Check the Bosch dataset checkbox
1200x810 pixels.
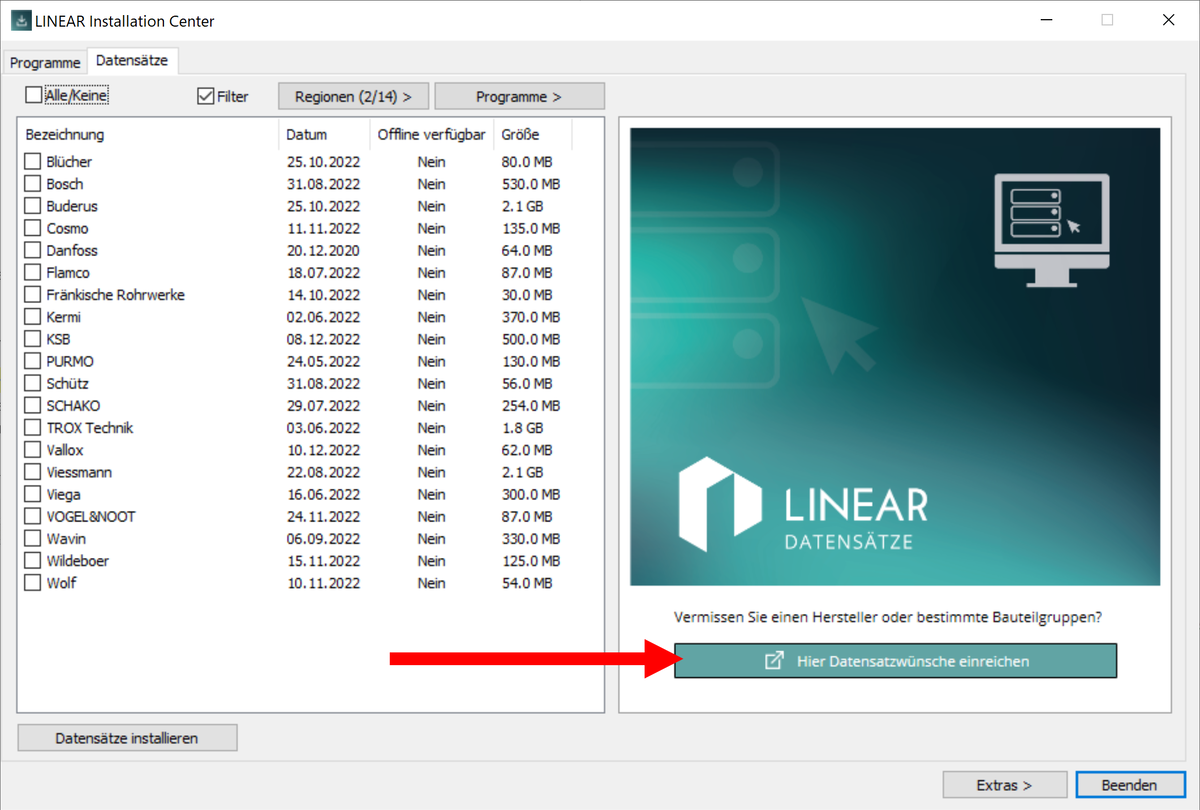point(33,183)
